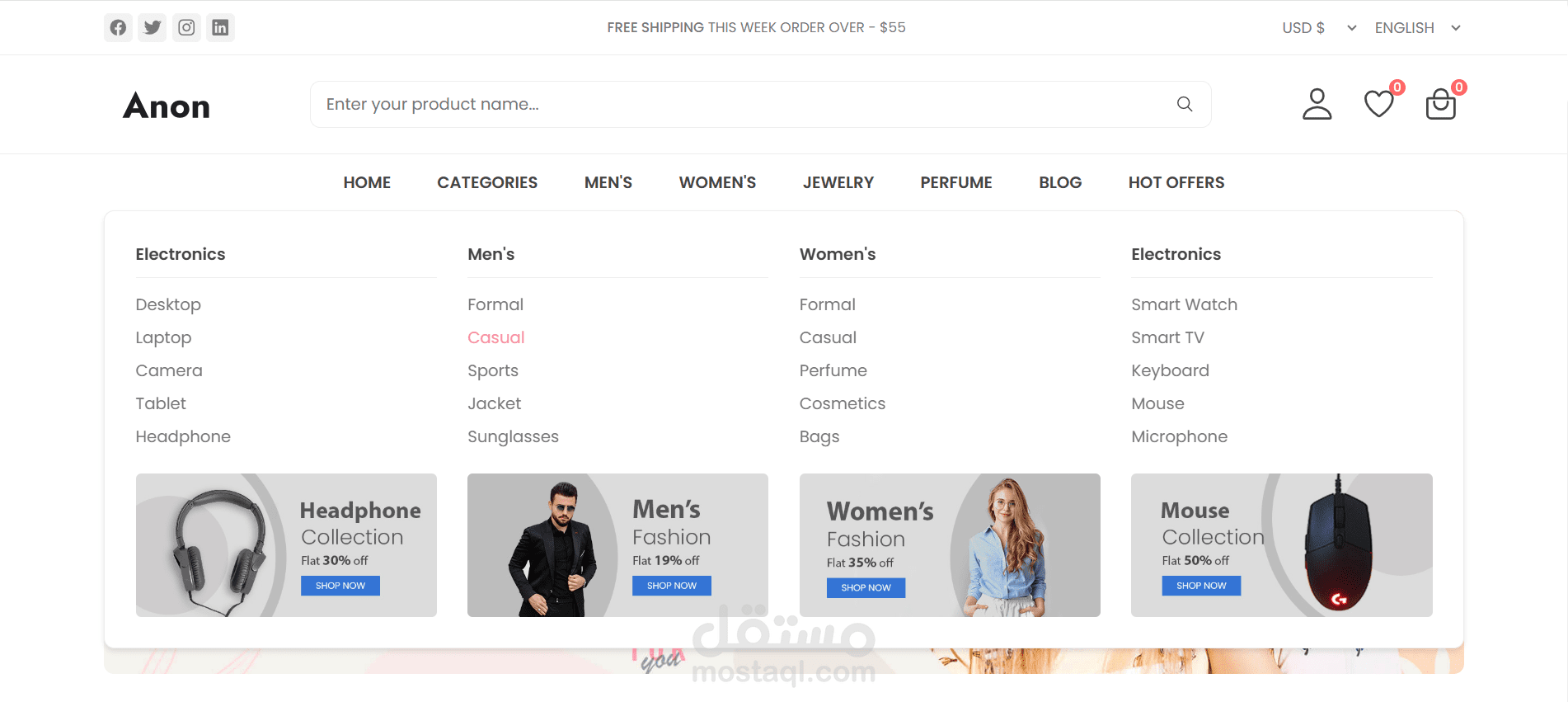Click SHOP NOW on Men's Fashion banner
The height and width of the screenshot is (702, 1568).
click(x=672, y=586)
